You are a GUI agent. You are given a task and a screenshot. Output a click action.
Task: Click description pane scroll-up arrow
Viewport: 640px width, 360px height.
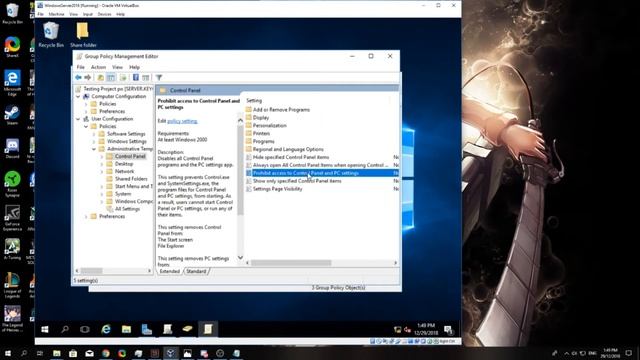coord(240,120)
